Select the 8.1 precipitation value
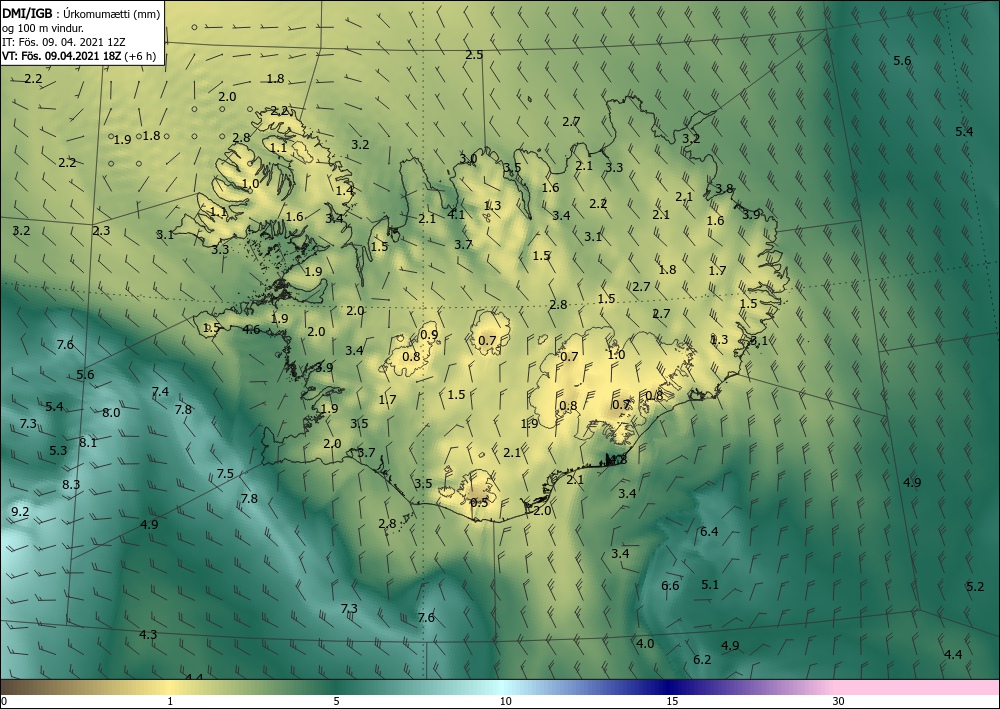The image size is (1000, 709). click(x=88, y=442)
